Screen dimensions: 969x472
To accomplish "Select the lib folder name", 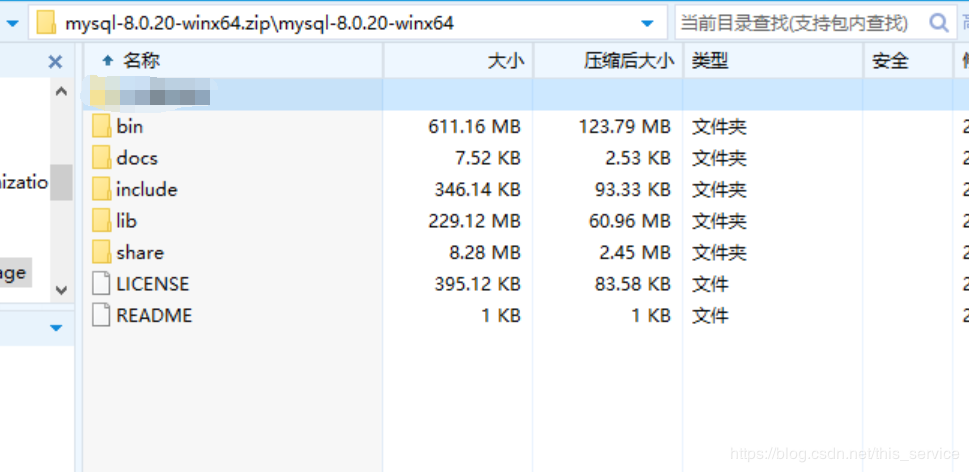I will tap(126, 221).
